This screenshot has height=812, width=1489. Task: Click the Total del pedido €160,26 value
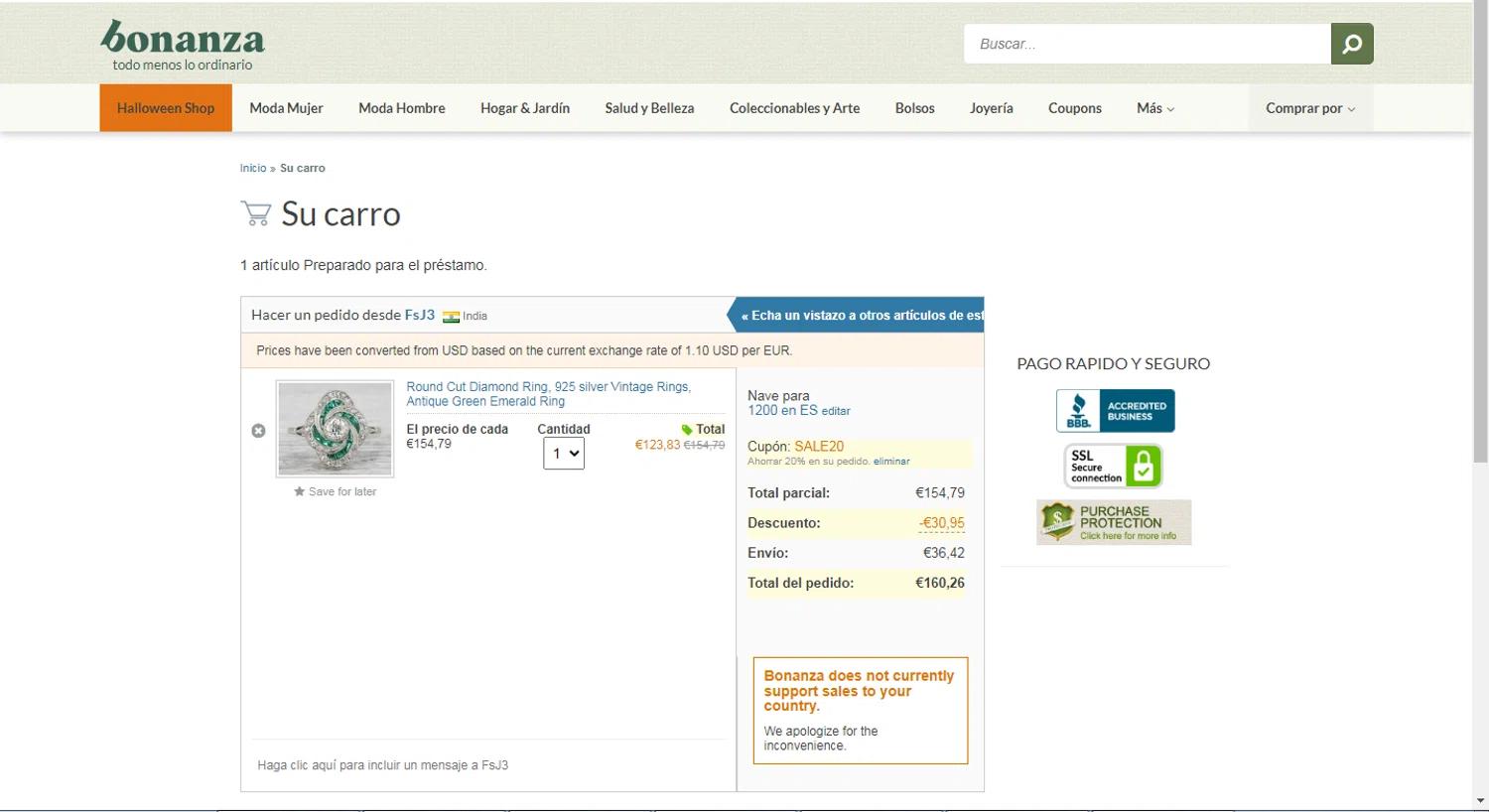click(940, 584)
